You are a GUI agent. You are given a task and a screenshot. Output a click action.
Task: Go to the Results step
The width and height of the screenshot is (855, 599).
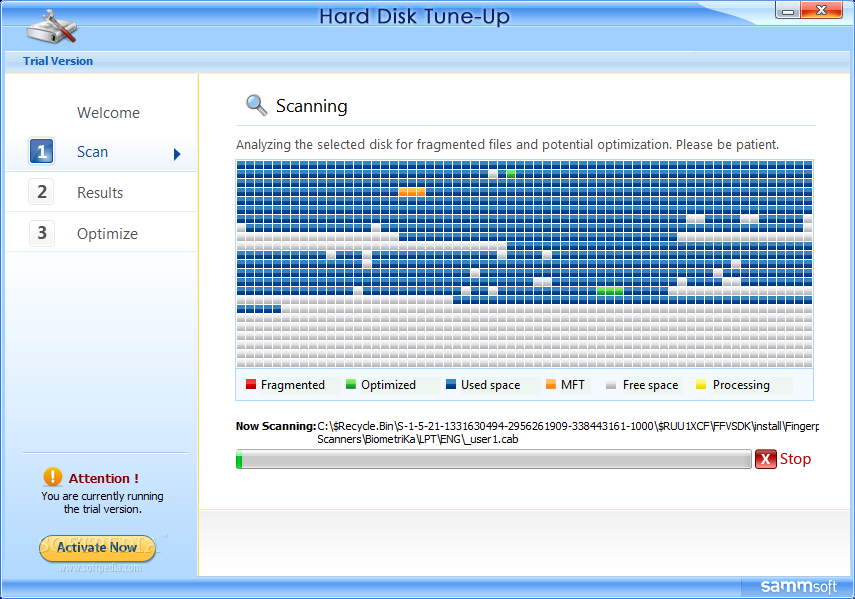coord(101,192)
